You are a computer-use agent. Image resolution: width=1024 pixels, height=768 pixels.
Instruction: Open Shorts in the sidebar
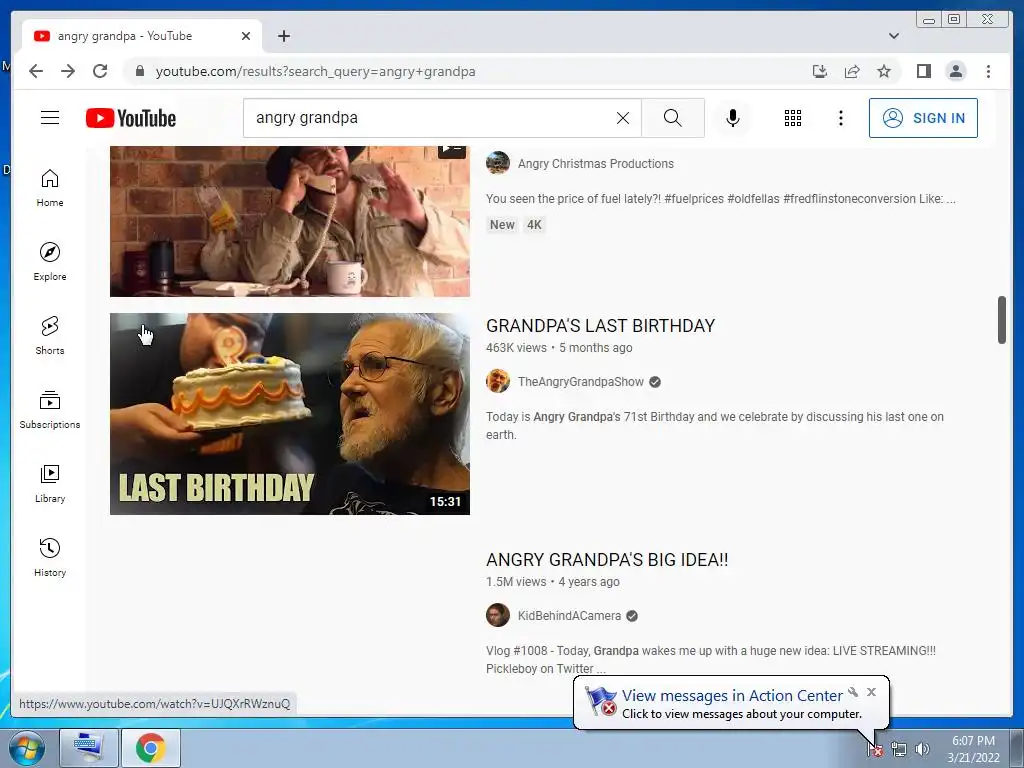50,335
